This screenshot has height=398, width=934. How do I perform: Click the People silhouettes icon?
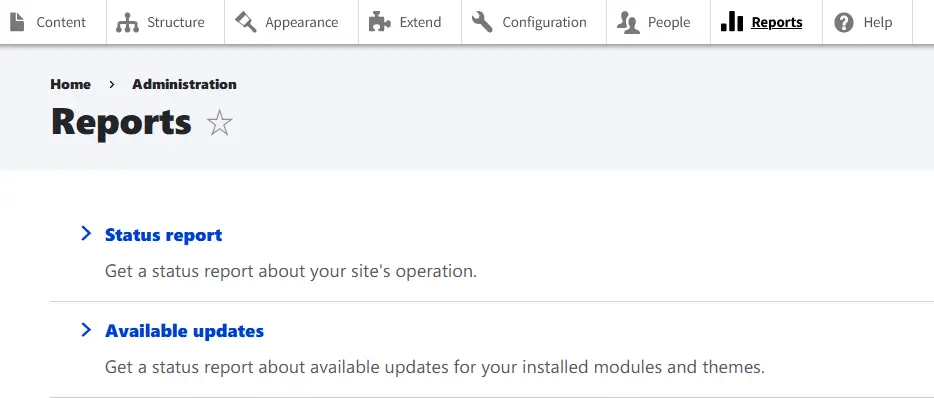(628, 23)
